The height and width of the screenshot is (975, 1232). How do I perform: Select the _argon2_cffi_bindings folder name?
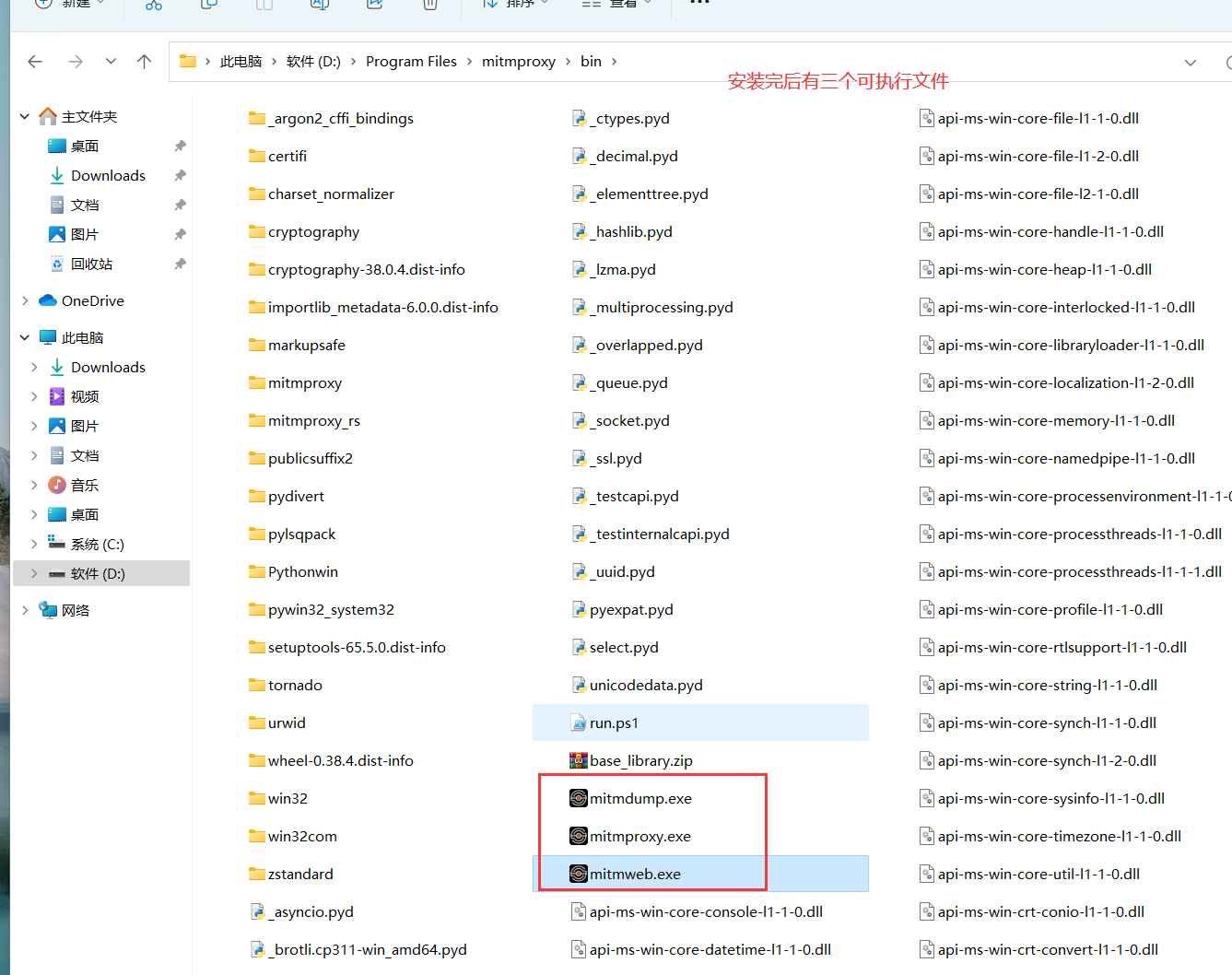click(x=341, y=118)
